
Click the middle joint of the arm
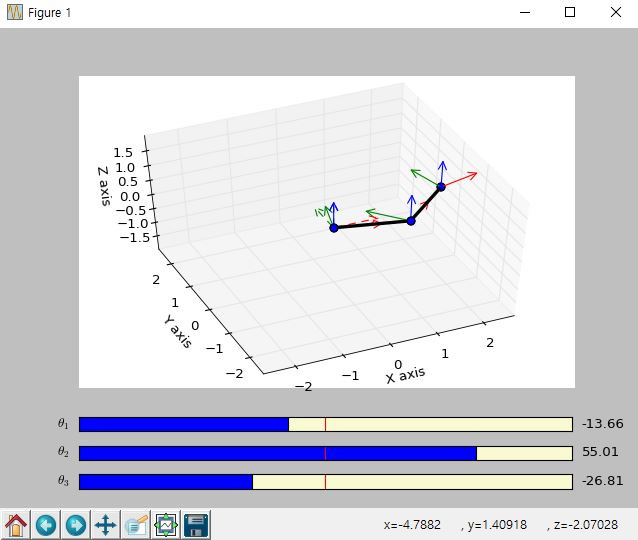point(411,221)
